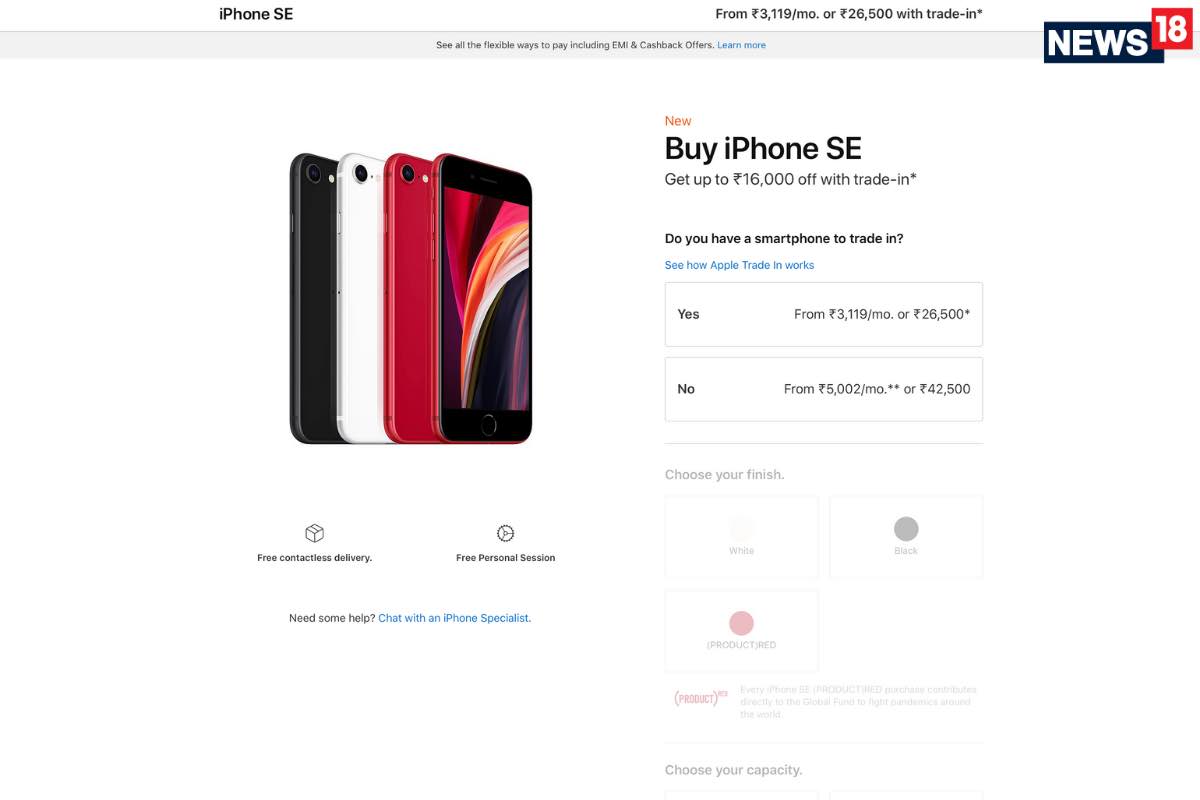Viewport: 1200px width, 800px height.
Task: Chat with an iPhone Specialist link
Action: coord(454,618)
